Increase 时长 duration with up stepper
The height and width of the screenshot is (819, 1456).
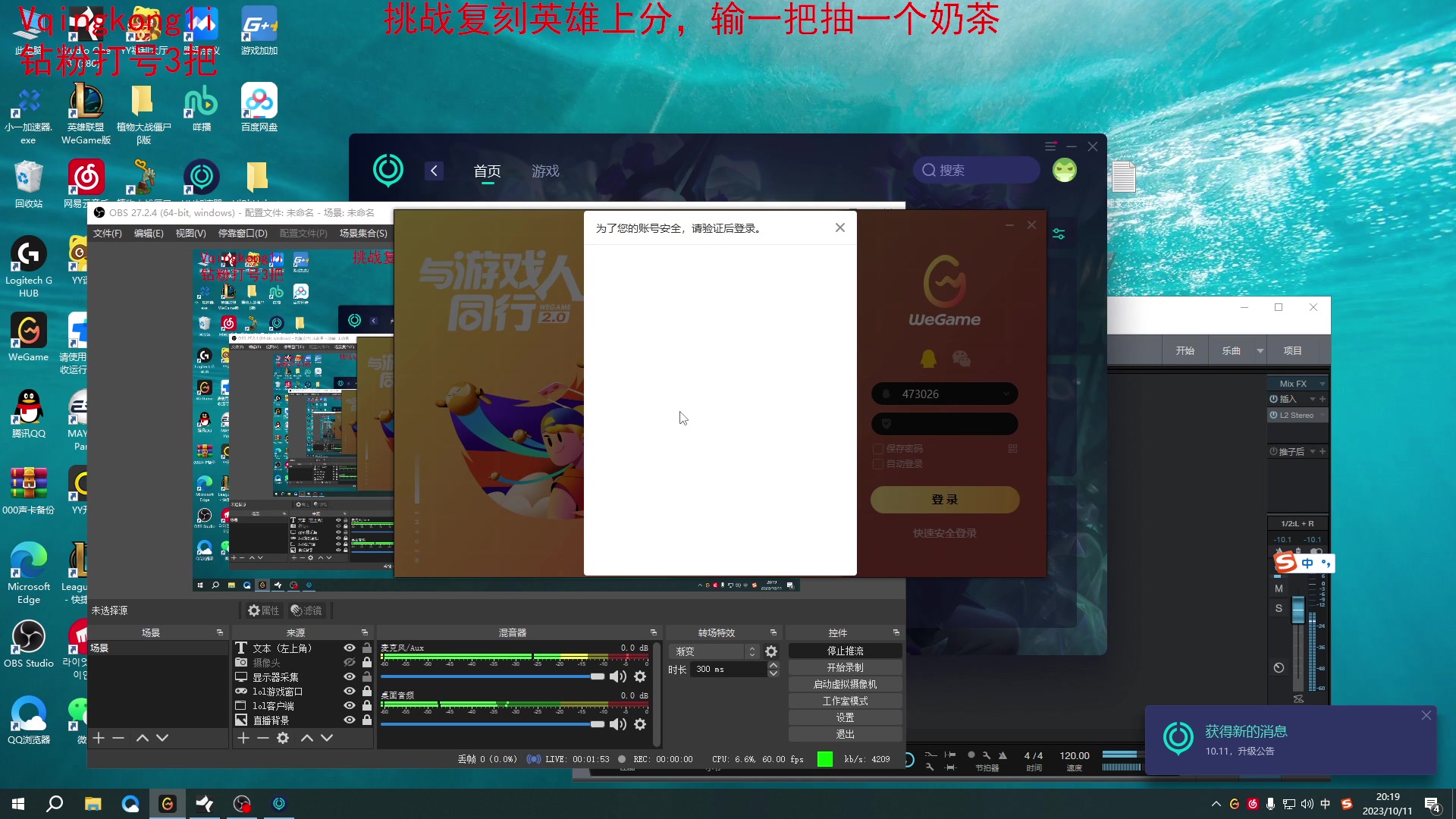tap(773, 665)
